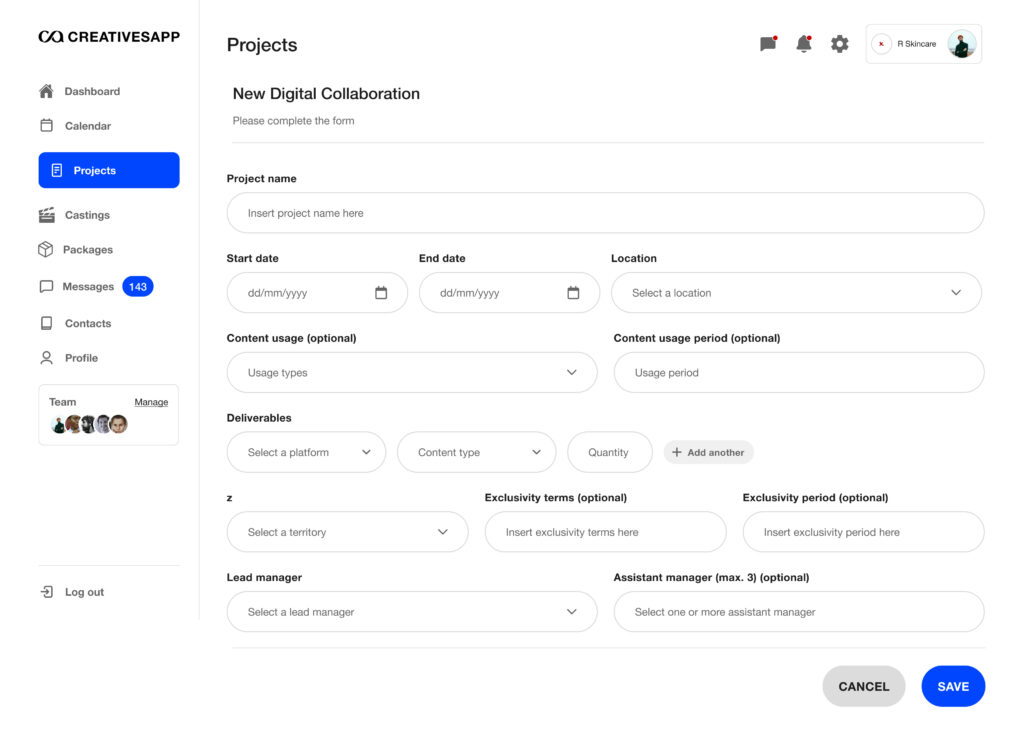Click the Contacts book icon
Image resolution: width=1024 pixels, height=732 pixels.
click(46, 323)
